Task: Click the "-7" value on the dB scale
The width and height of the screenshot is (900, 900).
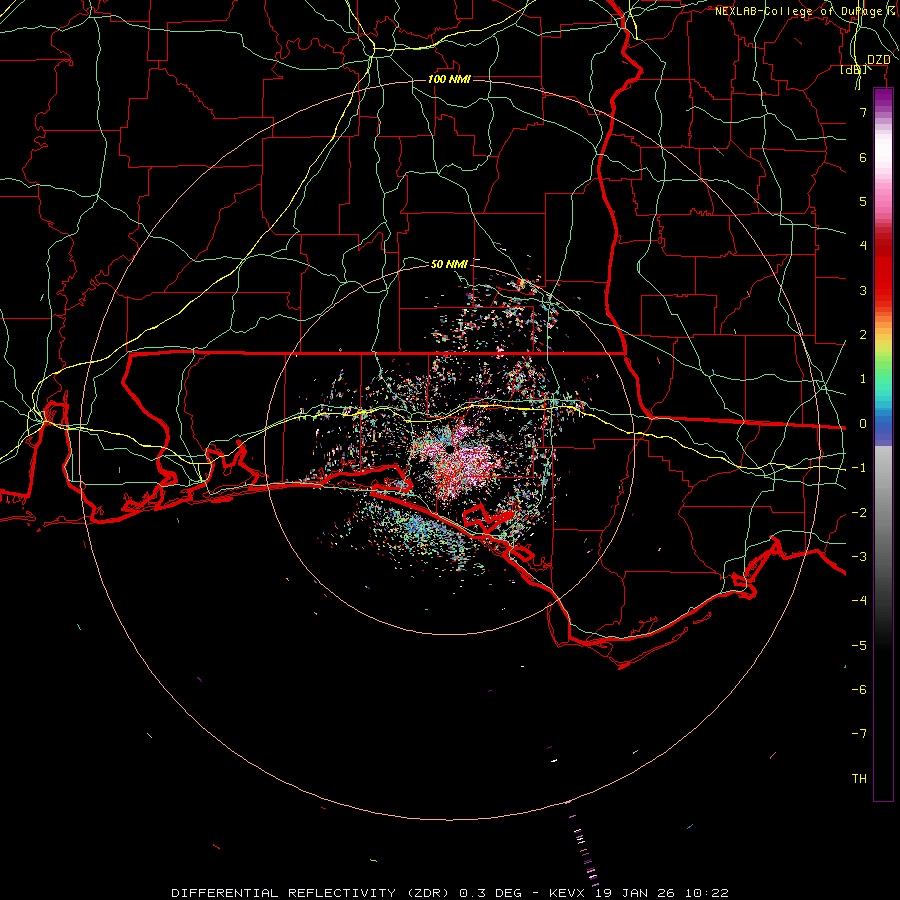Action: [x=859, y=734]
